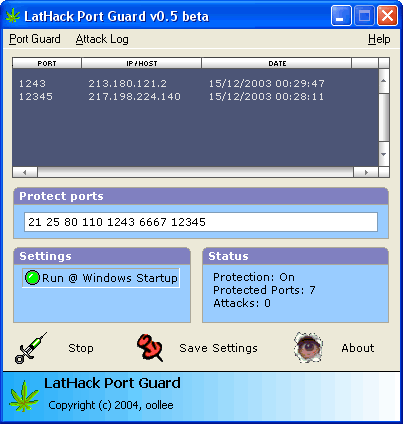Click the Run @ Windows Startup label
Image resolution: width=403 pixels, height=424 pixels.
click(110, 278)
